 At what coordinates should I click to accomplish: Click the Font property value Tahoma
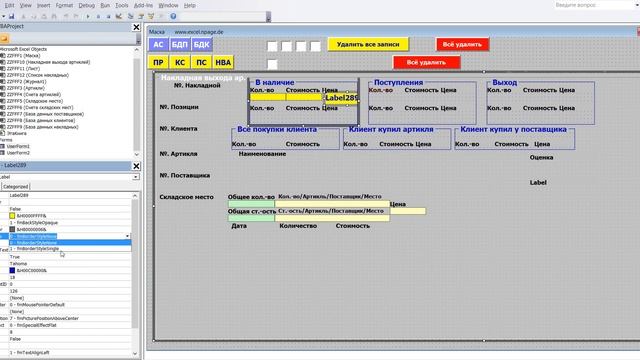18,264
